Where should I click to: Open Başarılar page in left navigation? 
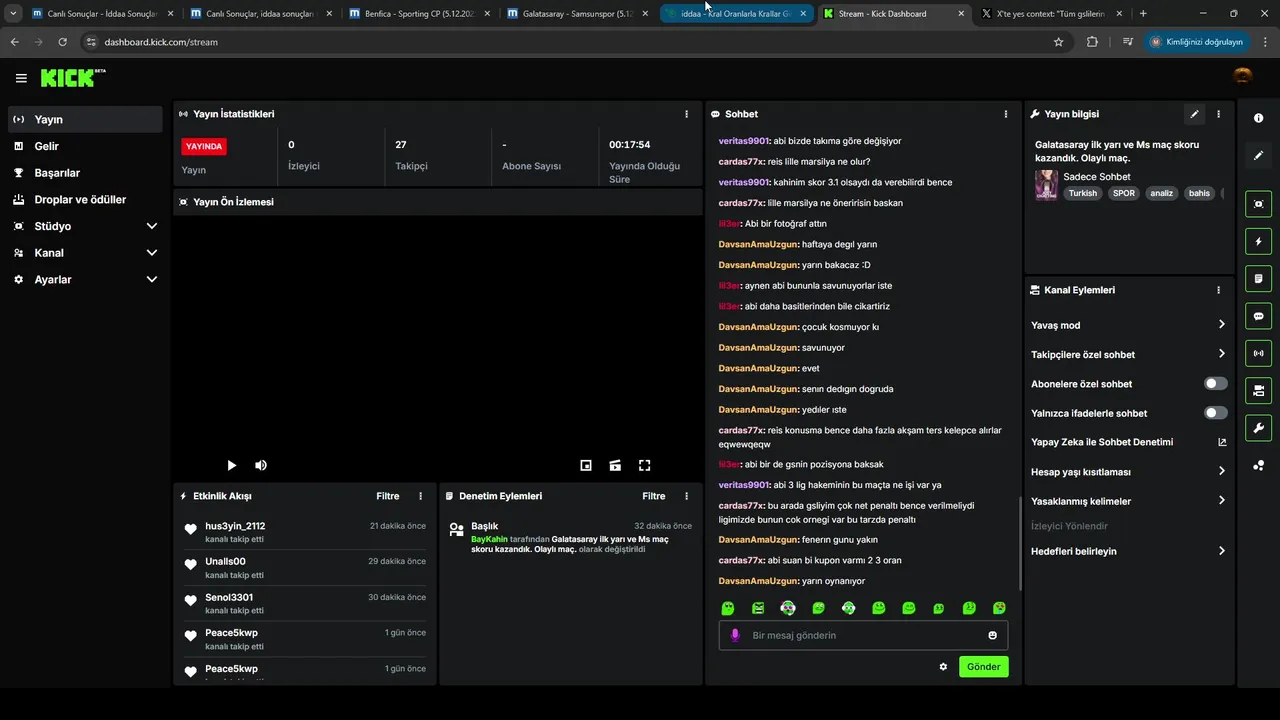pyautogui.click(x=85, y=173)
